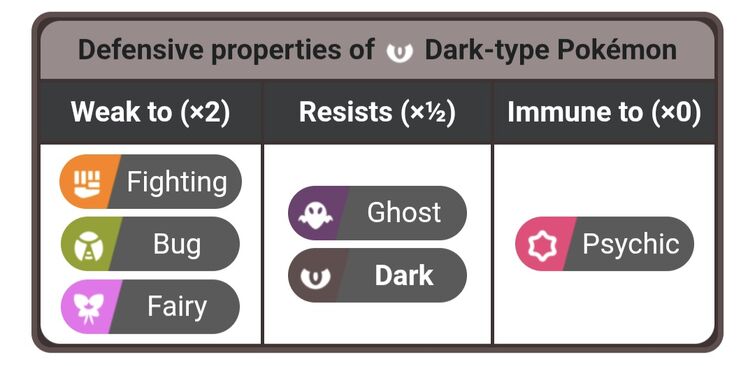
Task: Select the bold Dark type label
Action: 404,275
